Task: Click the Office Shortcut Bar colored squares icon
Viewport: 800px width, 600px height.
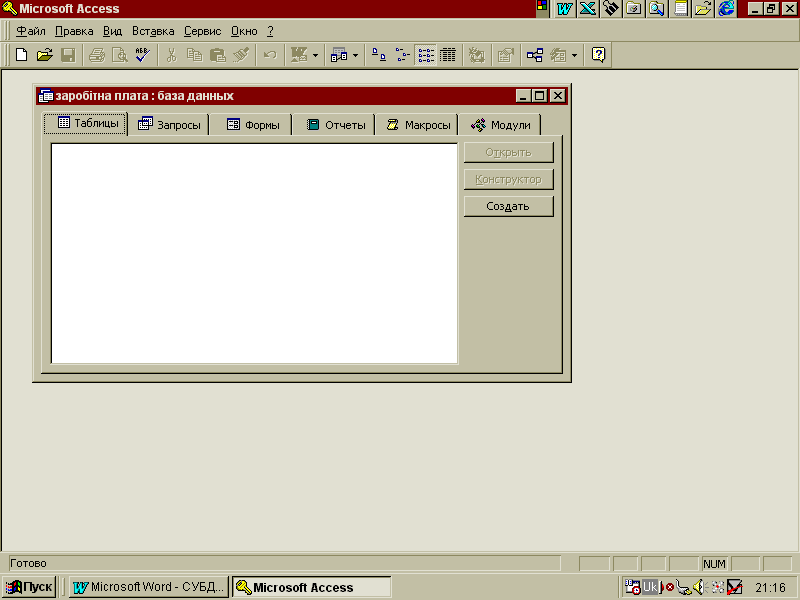Action: click(x=542, y=8)
